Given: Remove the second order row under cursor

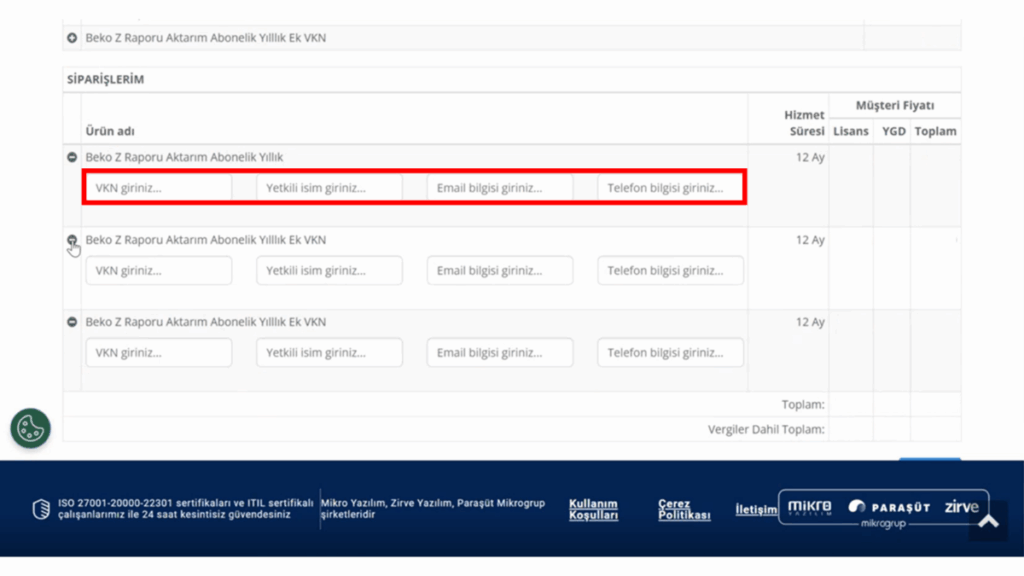Looking at the screenshot, I should click(72, 240).
